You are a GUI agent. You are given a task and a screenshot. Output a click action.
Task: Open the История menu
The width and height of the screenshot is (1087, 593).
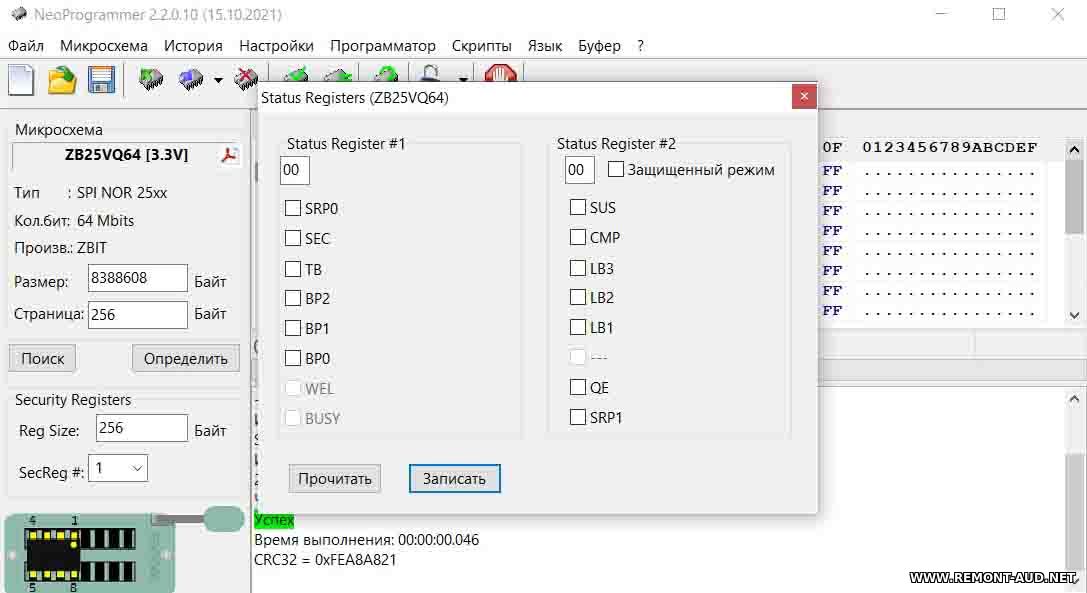193,46
